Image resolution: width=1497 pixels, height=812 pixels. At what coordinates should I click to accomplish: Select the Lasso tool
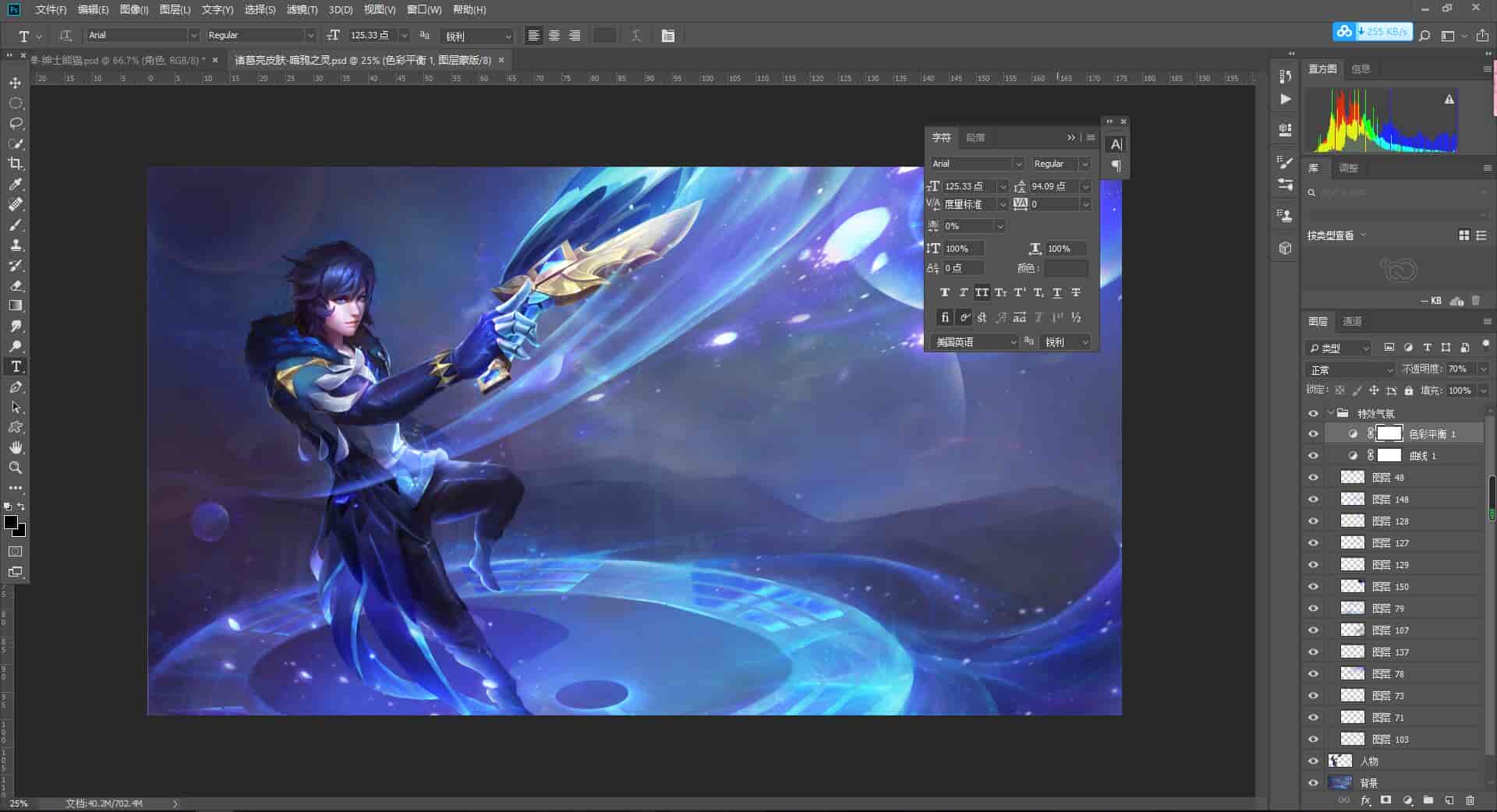coord(16,123)
